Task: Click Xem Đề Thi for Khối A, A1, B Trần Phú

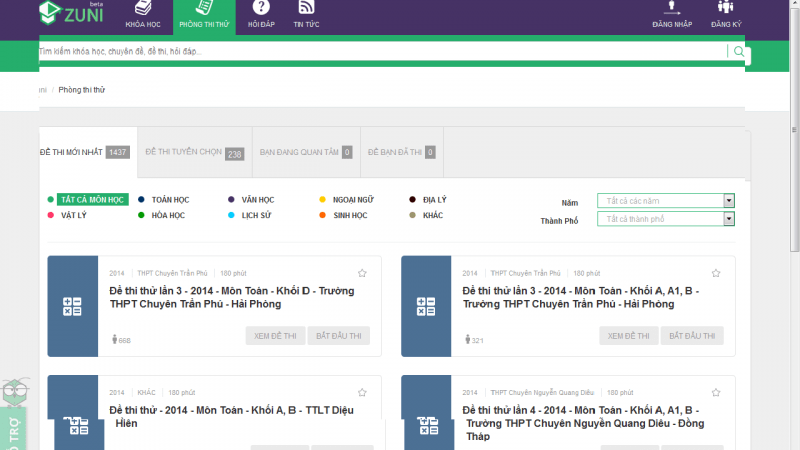Action: click(629, 336)
